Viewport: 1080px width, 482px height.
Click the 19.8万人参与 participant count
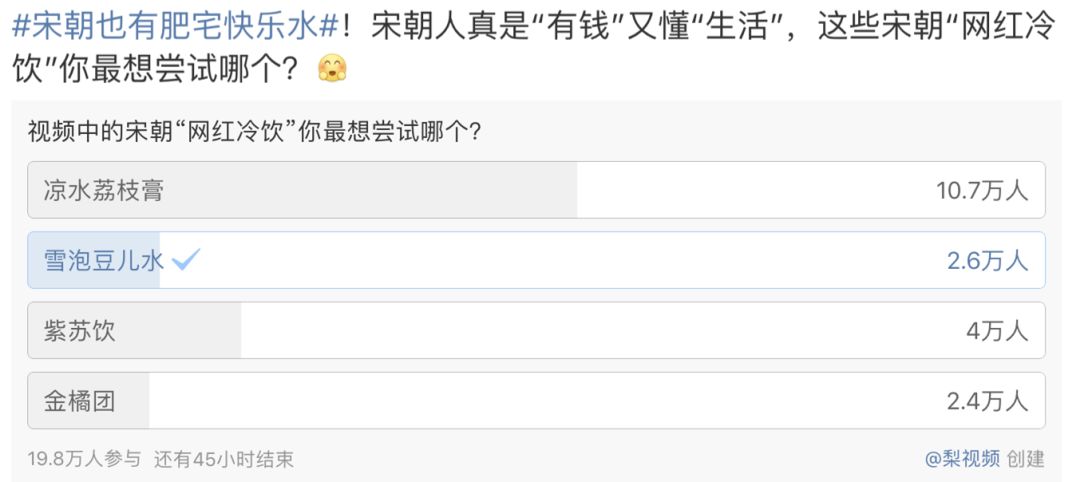tap(84, 459)
